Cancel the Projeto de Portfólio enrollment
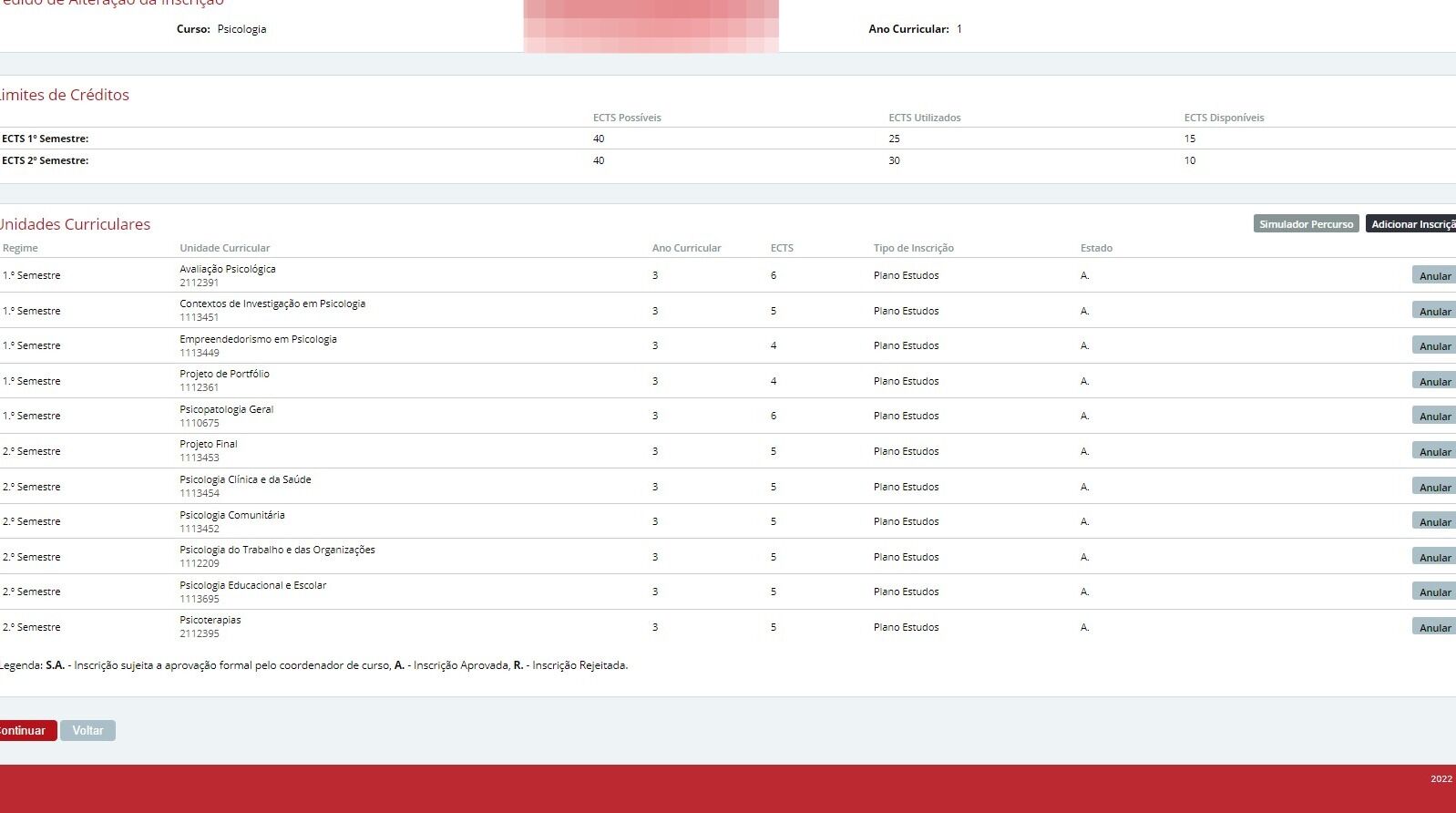 [1434, 381]
